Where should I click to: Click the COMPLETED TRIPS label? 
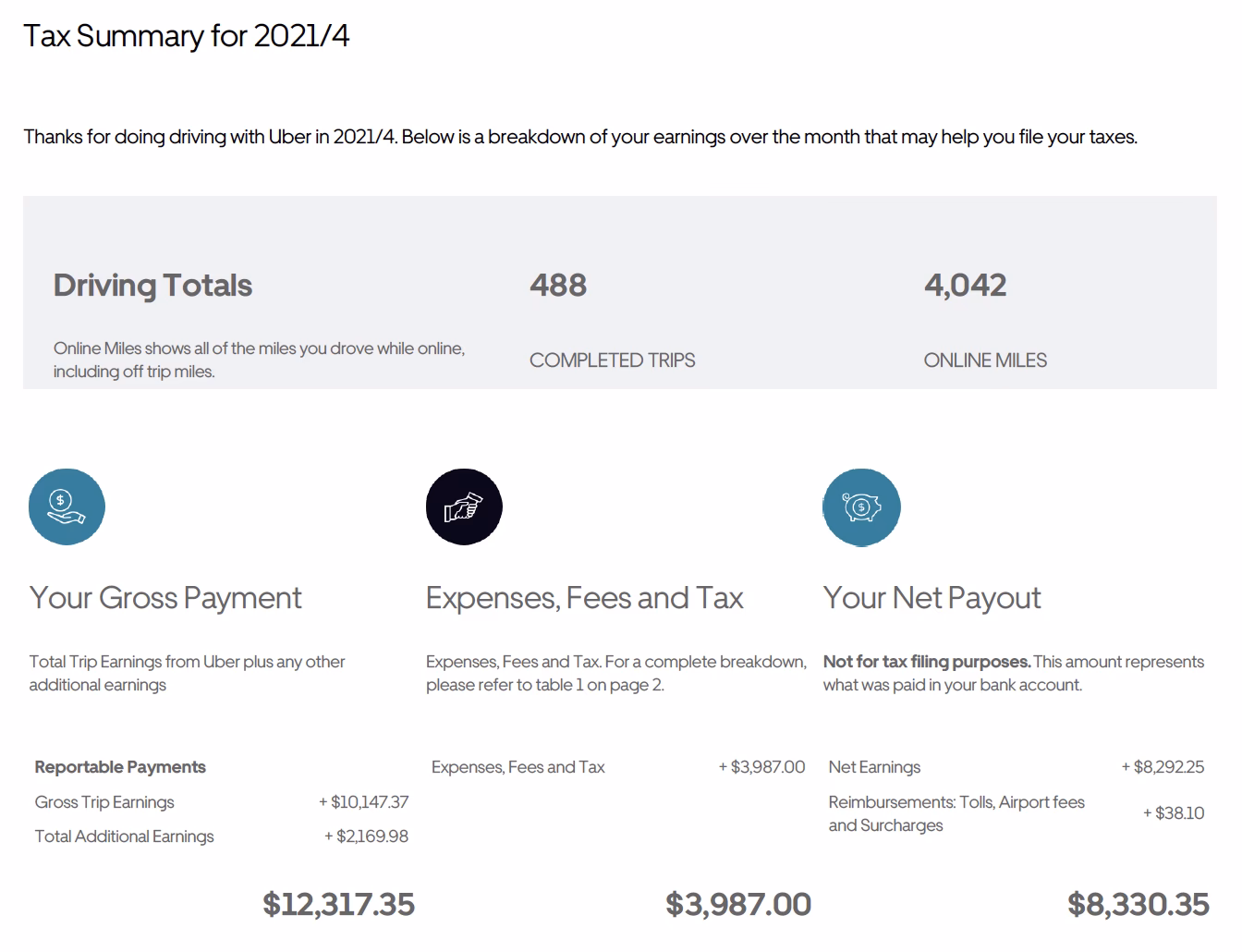click(x=612, y=360)
